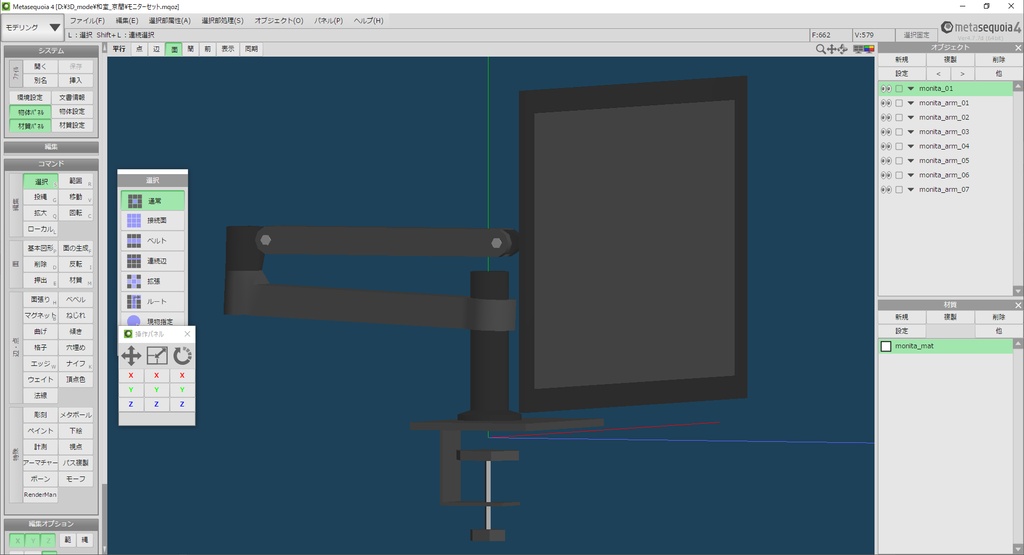Select the monita_mat material swatch

click(x=886, y=346)
